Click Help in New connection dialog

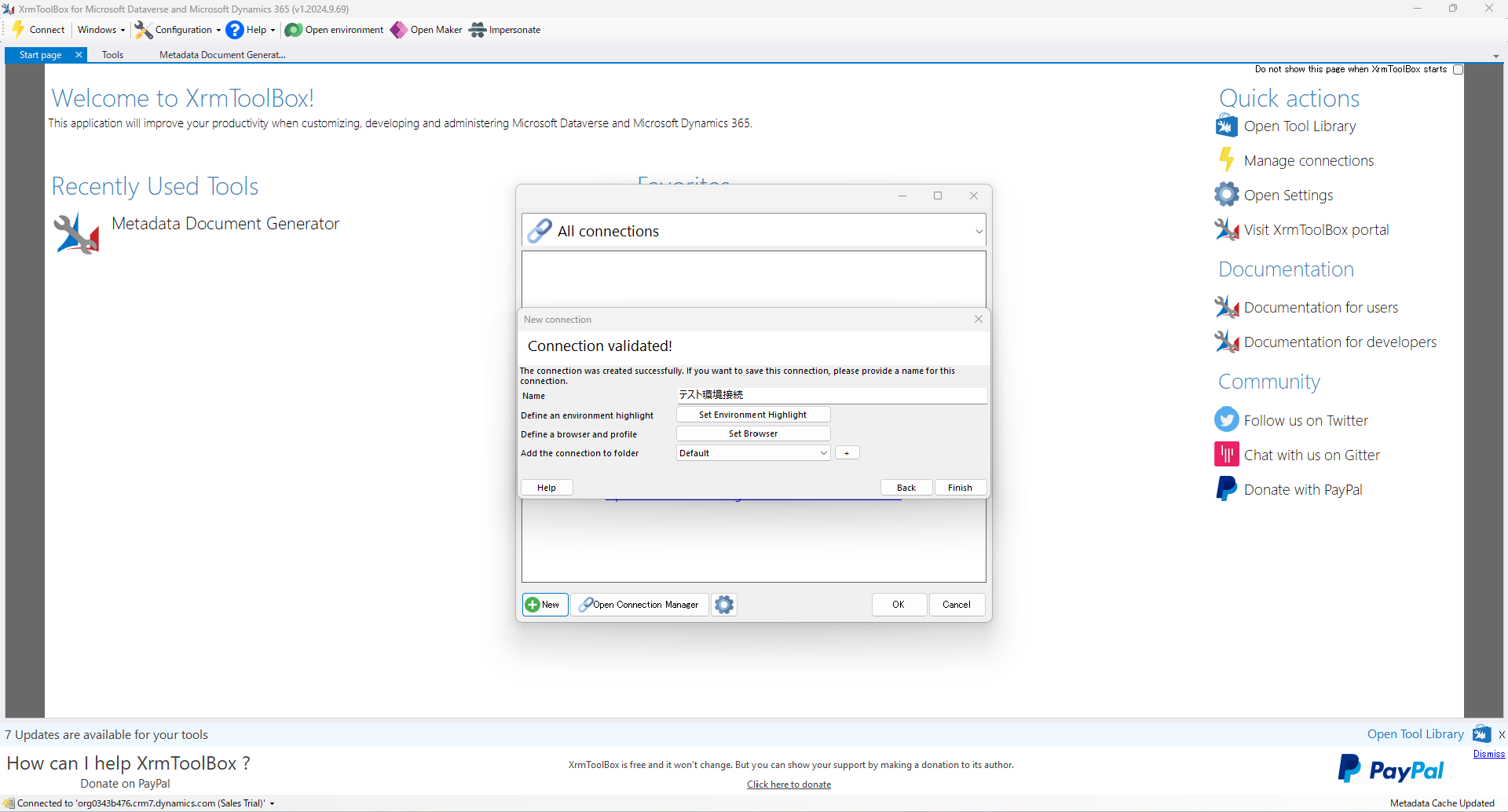pyautogui.click(x=547, y=488)
